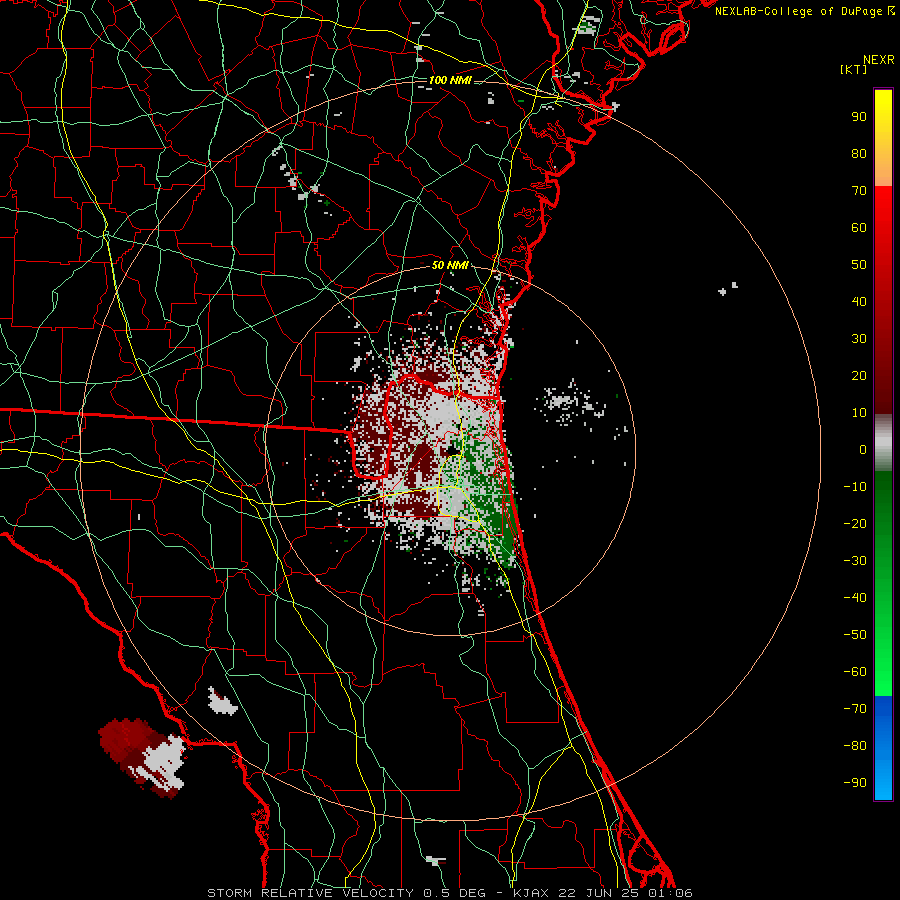Click the positive 70 knot scale label
The width and height of the screenshot is (900, 900).
(x=859, y=191)
